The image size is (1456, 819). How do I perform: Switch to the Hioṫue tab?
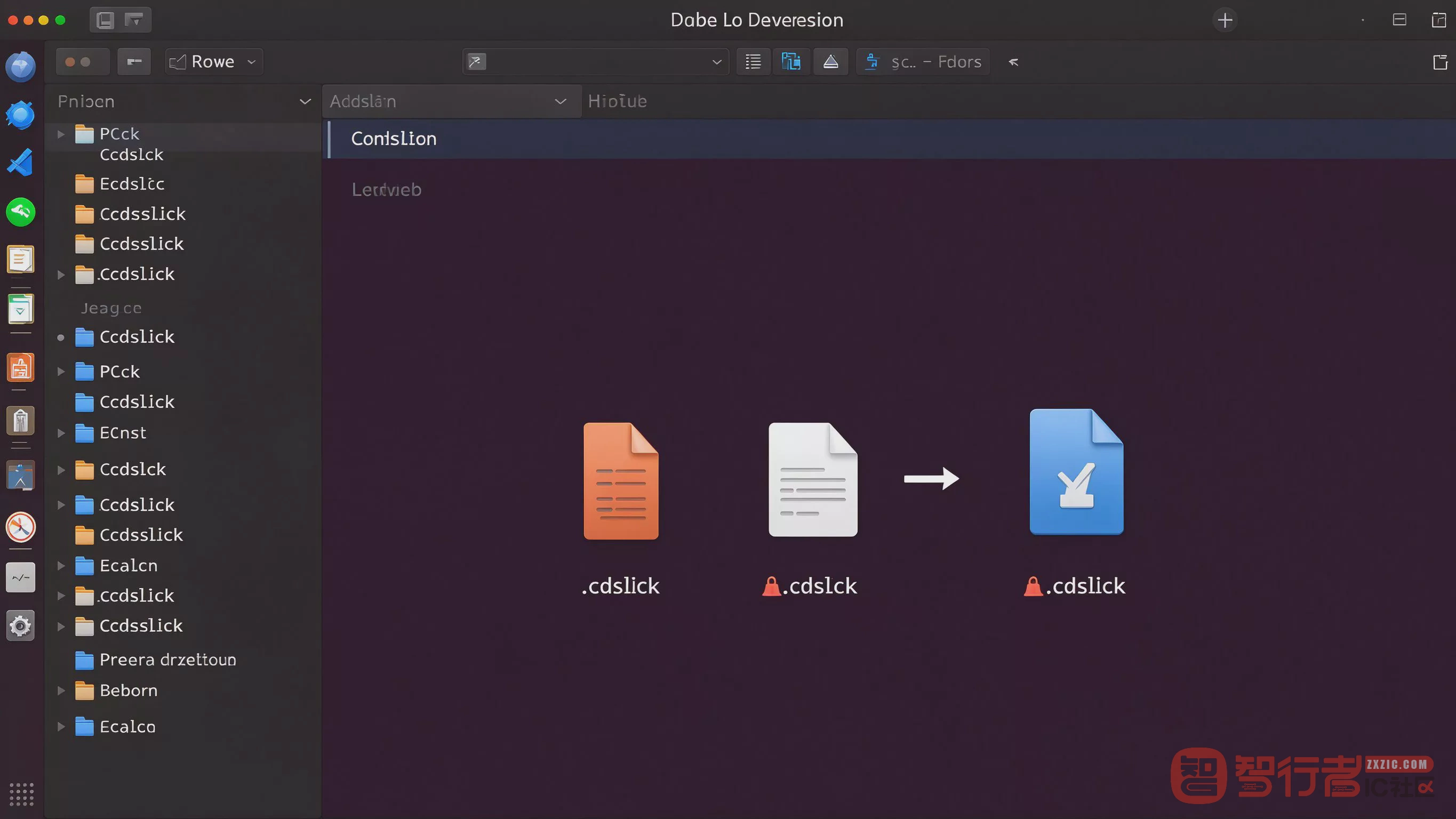coord(617,102)
